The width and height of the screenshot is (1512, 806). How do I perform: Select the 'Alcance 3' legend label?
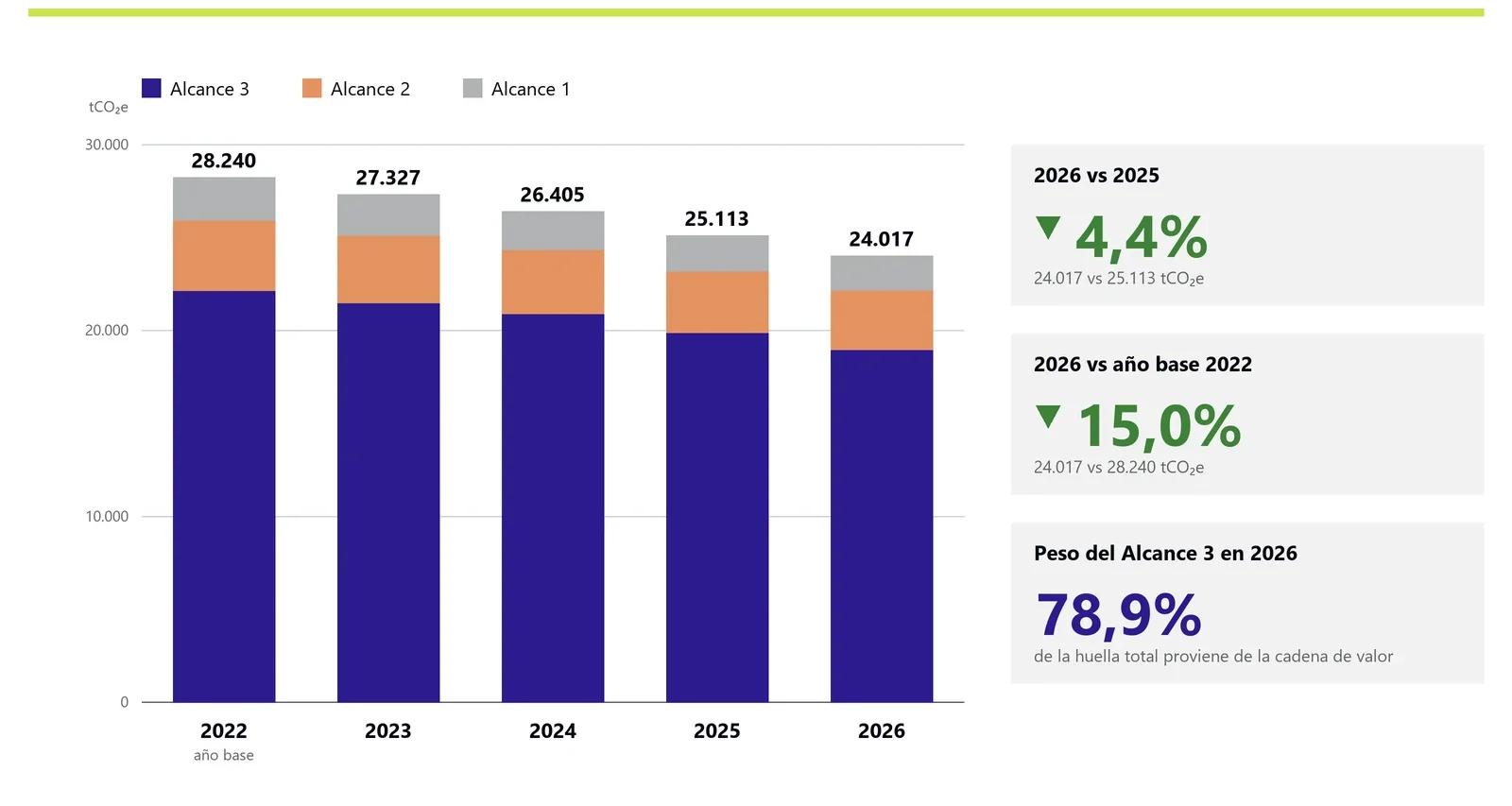(210, 89)
